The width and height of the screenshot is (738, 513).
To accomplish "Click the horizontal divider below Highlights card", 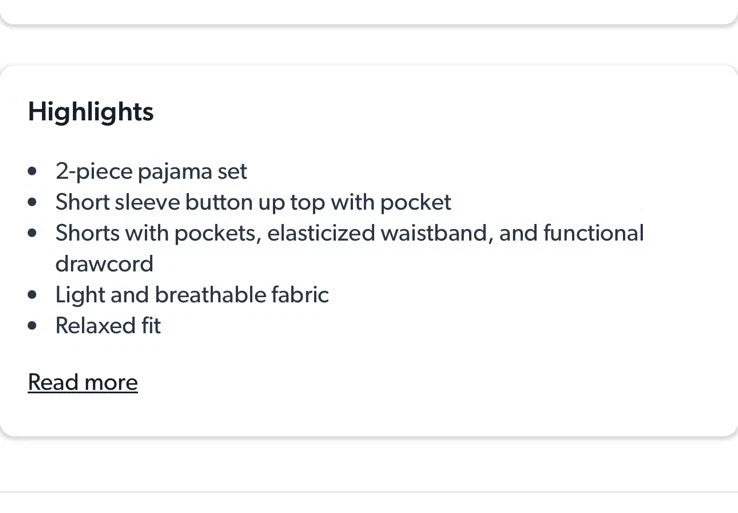I will [x=369, y=492].
